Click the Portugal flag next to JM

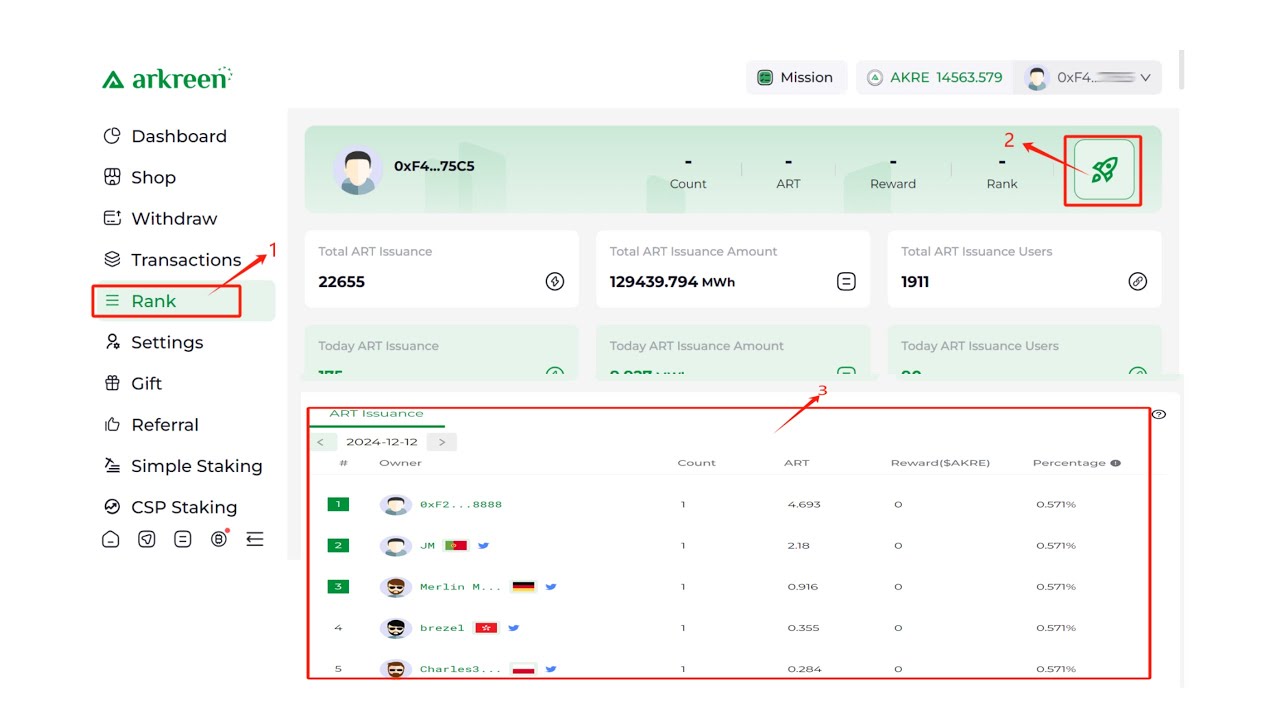click(456, 546)
